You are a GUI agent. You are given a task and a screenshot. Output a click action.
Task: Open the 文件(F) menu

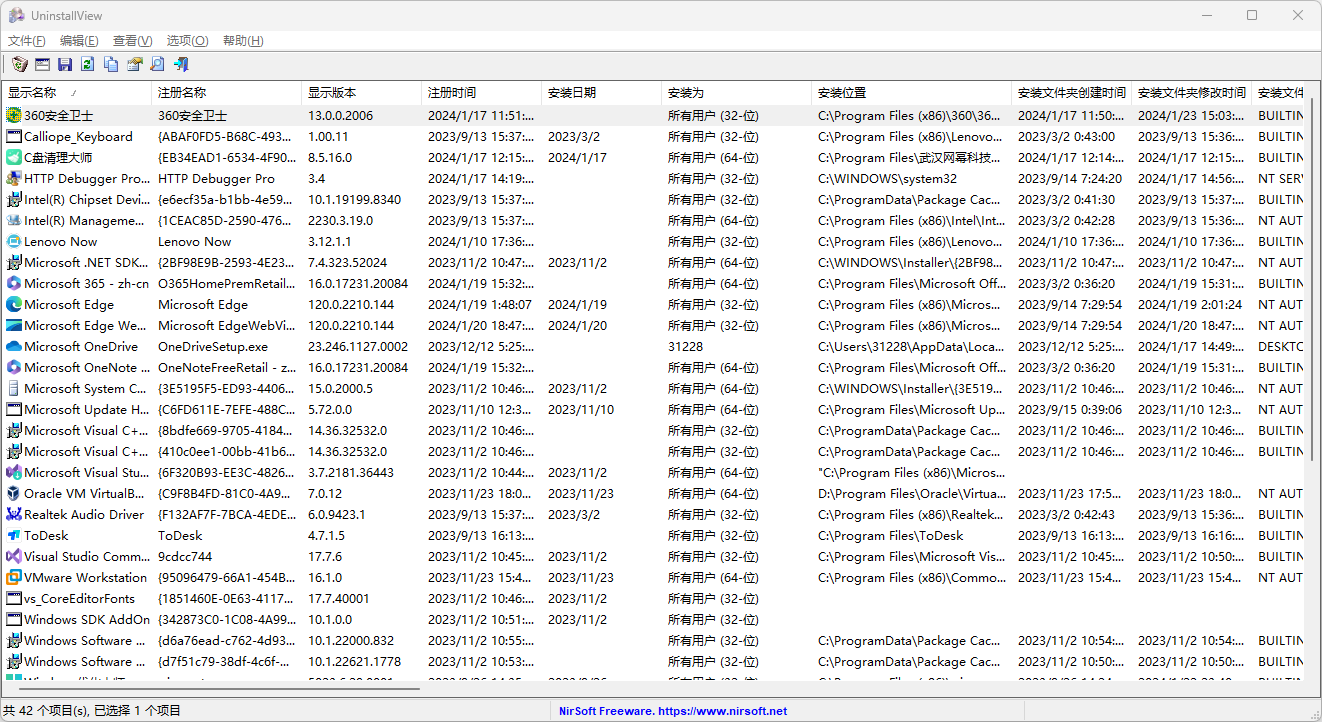coord(27,41)
